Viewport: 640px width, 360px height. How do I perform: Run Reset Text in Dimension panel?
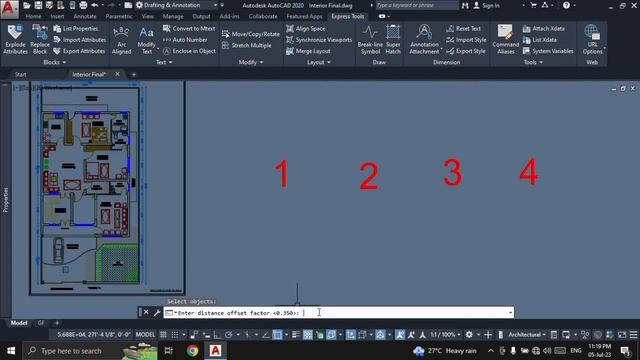pyautogui.click(x=463, y=29)
